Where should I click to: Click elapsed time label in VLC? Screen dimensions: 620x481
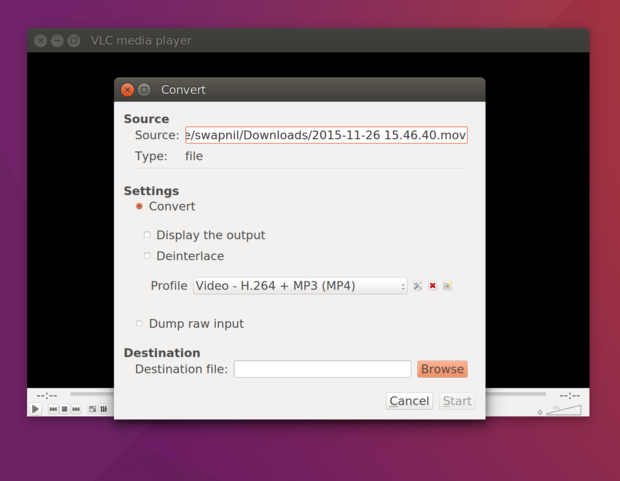(47, 395)
